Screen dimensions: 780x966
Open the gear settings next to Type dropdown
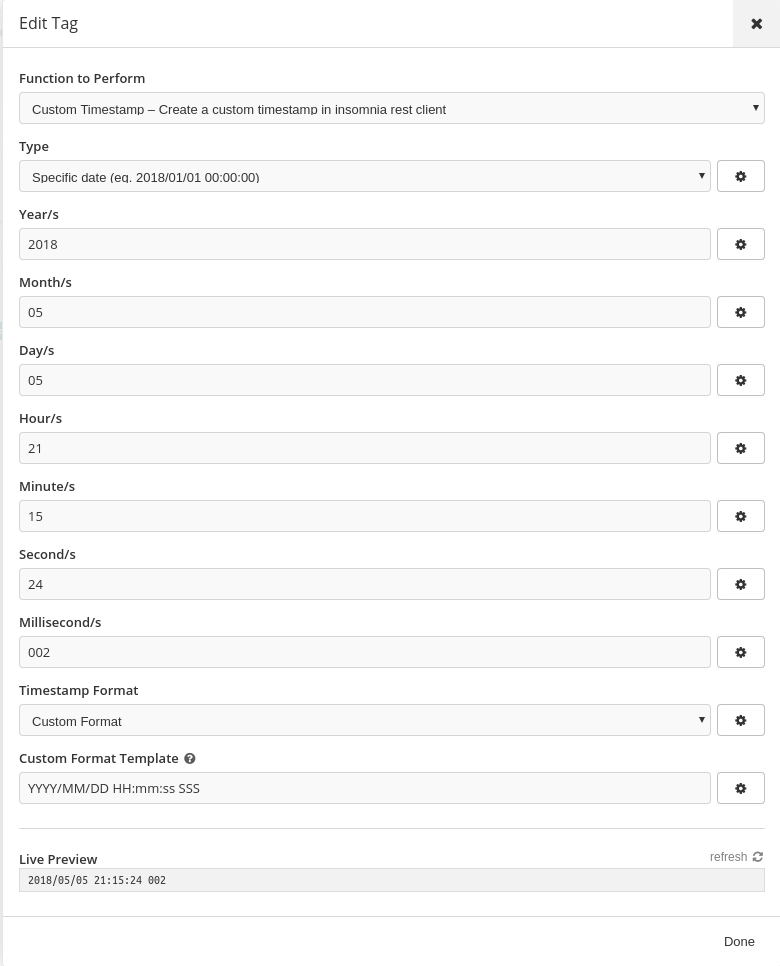741,176
